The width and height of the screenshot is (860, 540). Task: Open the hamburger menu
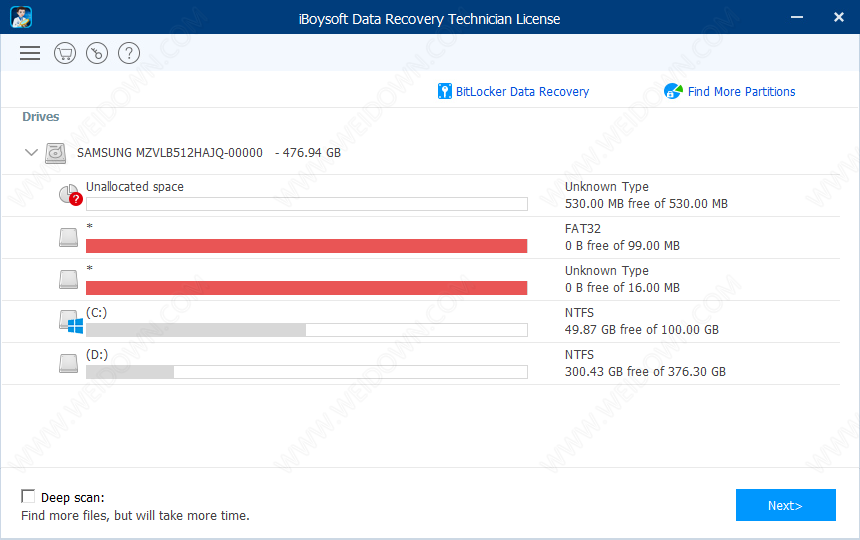pyautogui.click(x=30, y=53)
